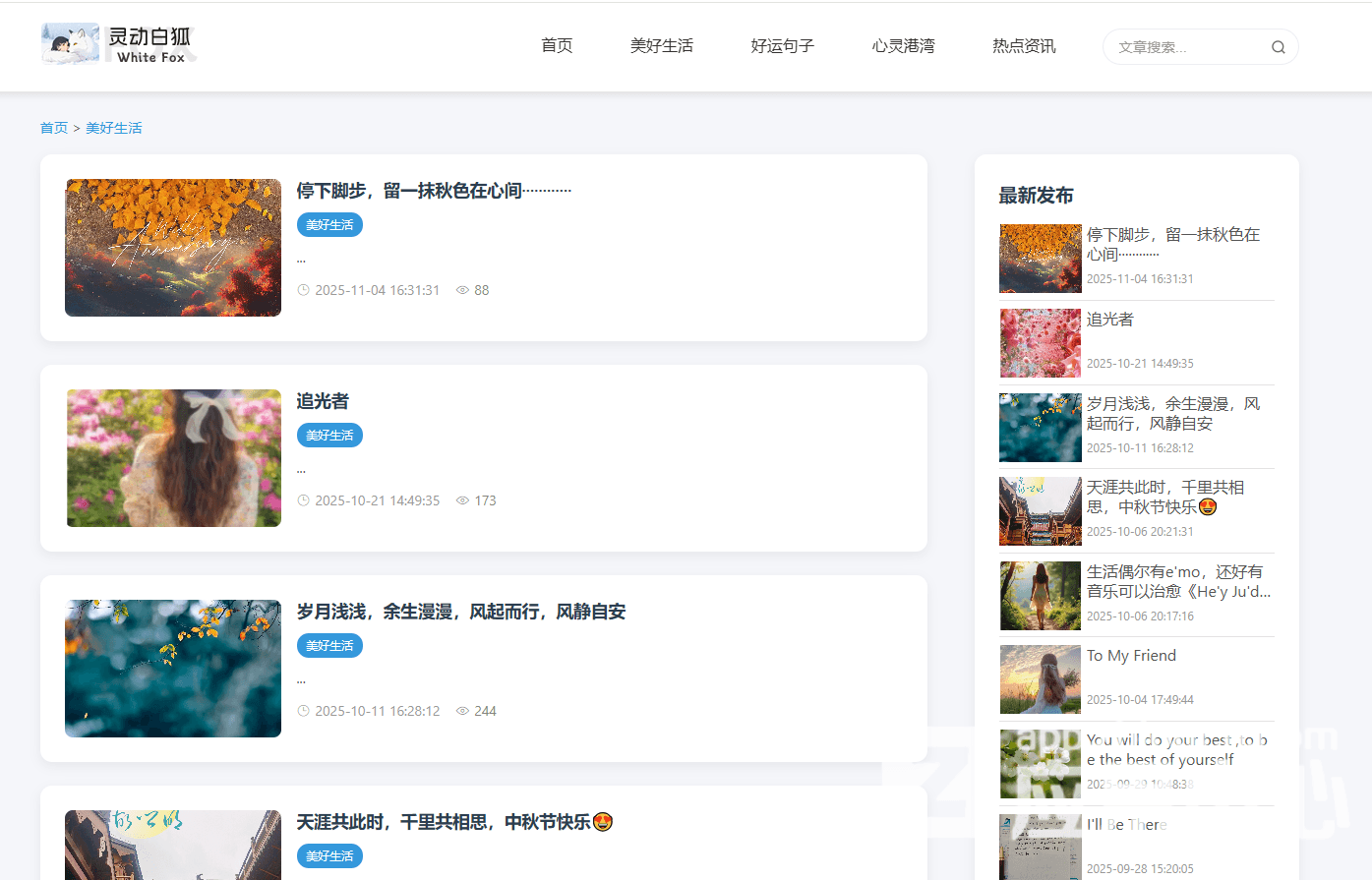Viewport: 1372px width, 880px height.
Task: Open sidebar post To My Friend
Action: (x=1131, y=656)
